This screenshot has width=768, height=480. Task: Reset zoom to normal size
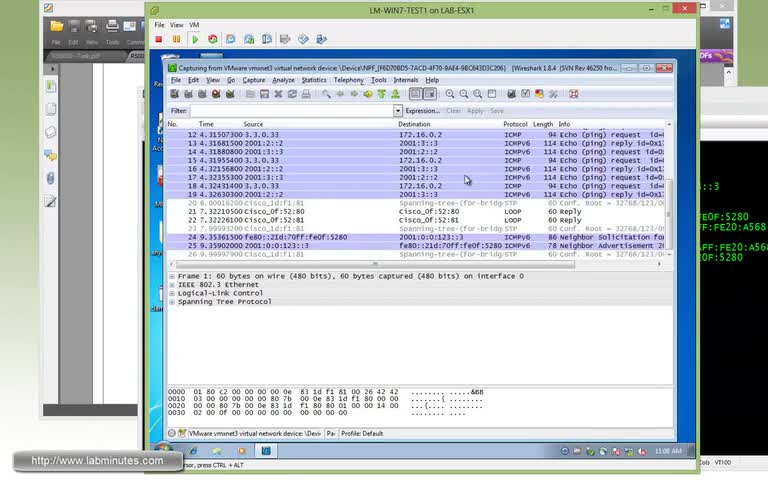(478, 94)
